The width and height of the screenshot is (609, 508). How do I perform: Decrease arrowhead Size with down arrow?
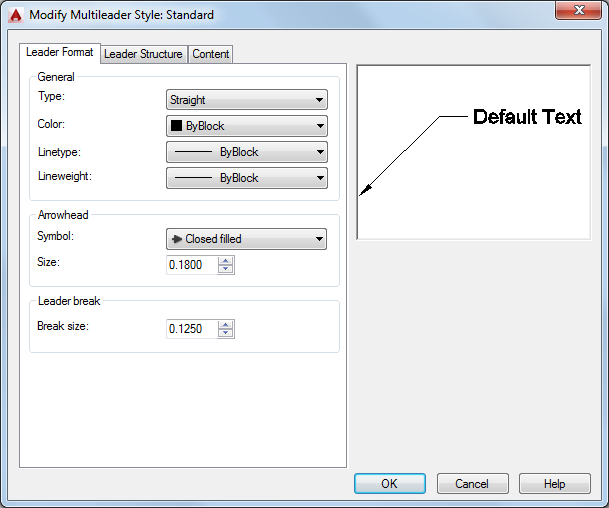pyautogui.click(x=226, y=269)
